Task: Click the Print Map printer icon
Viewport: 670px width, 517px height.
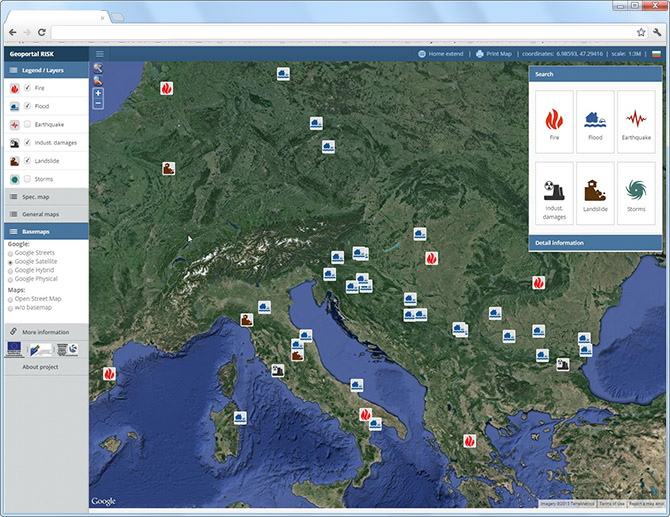Action: (x=479, y=54)
